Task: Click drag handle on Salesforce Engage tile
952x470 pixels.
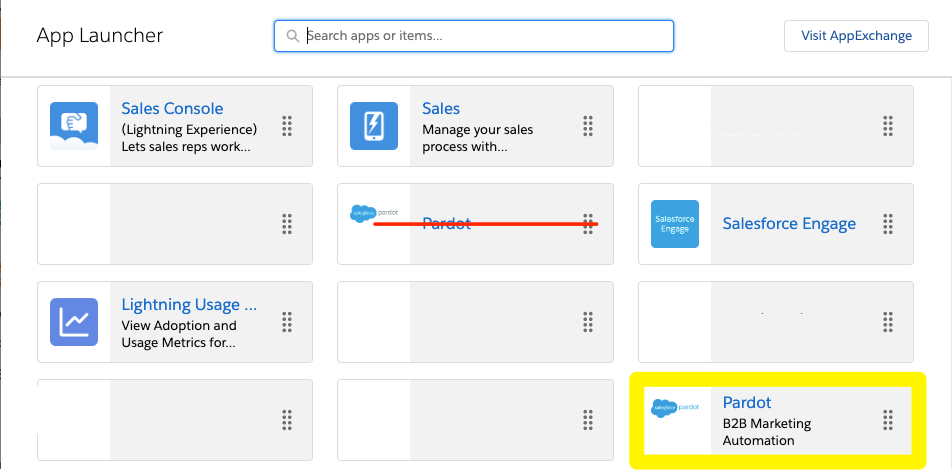Action: coord(888,223)
